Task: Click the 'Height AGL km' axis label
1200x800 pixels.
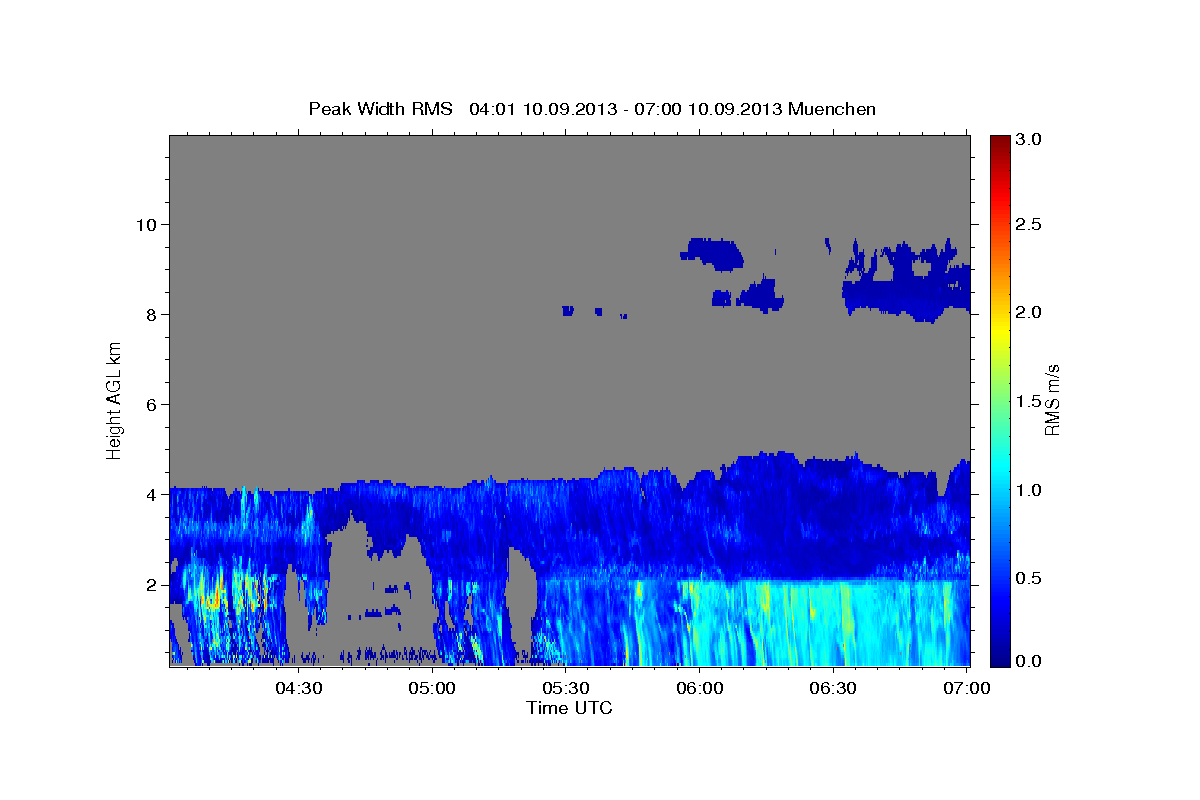Action: click(x=114, y=400)
